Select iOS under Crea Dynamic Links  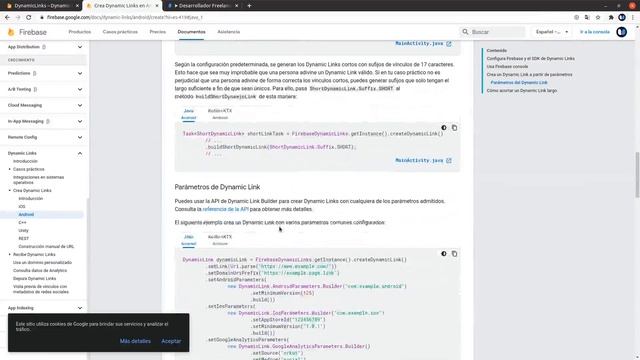pyautogui.click(x=22, y=207)
